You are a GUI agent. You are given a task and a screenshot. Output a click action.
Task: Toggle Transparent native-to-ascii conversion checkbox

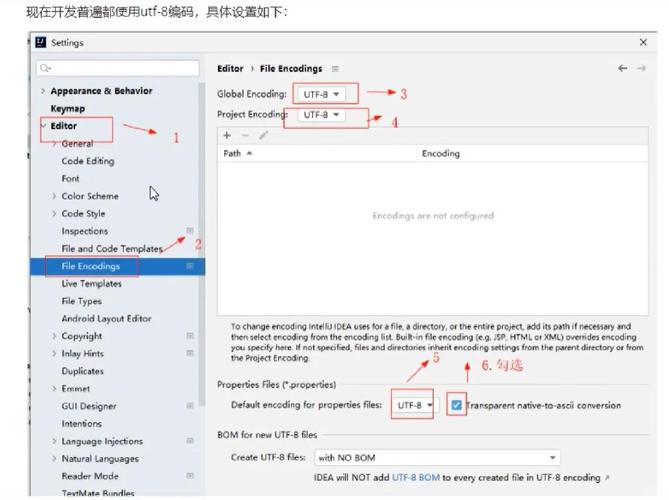point(456,405)
